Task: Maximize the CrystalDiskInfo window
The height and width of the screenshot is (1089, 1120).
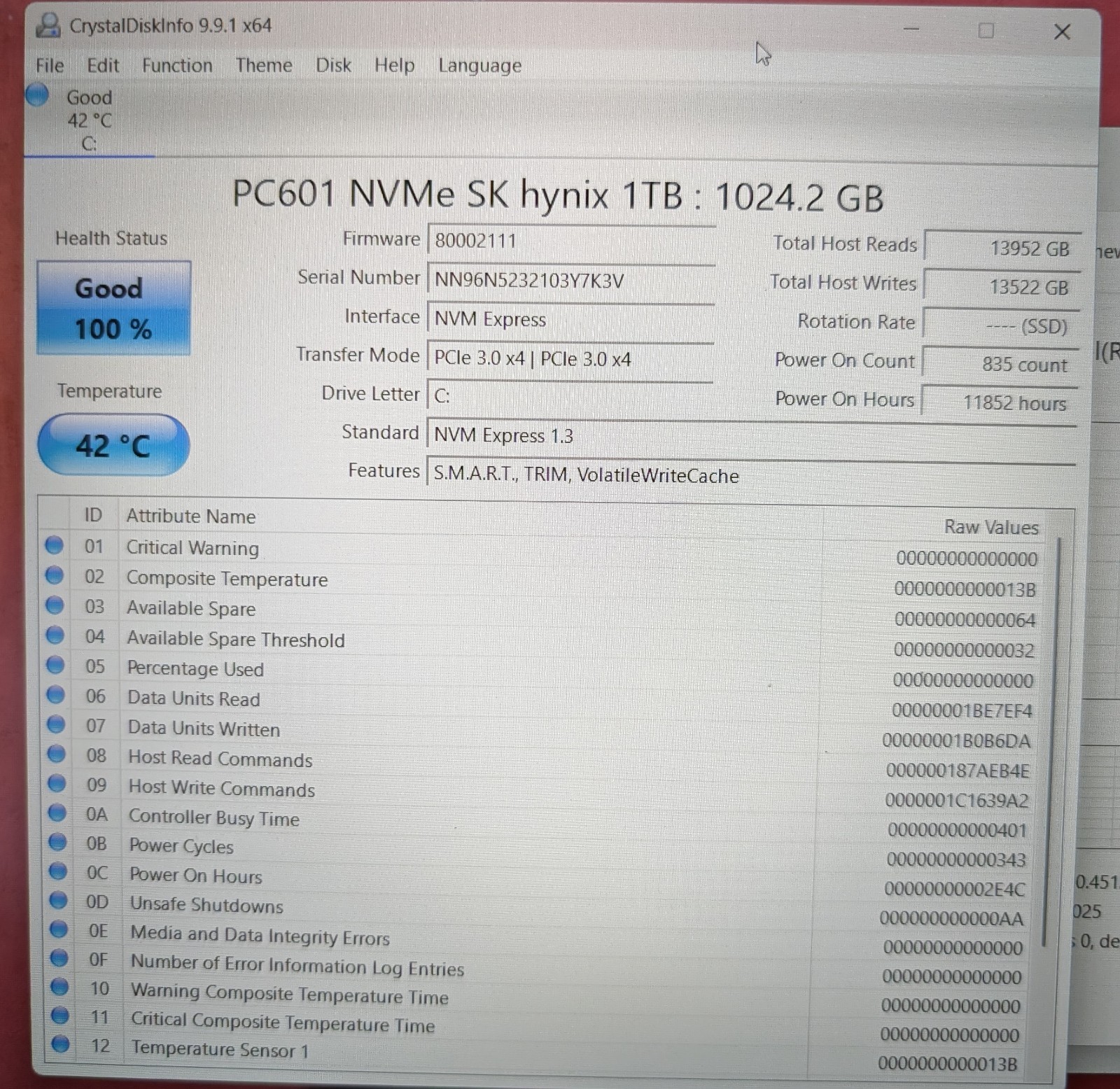Action: point(986,30)
